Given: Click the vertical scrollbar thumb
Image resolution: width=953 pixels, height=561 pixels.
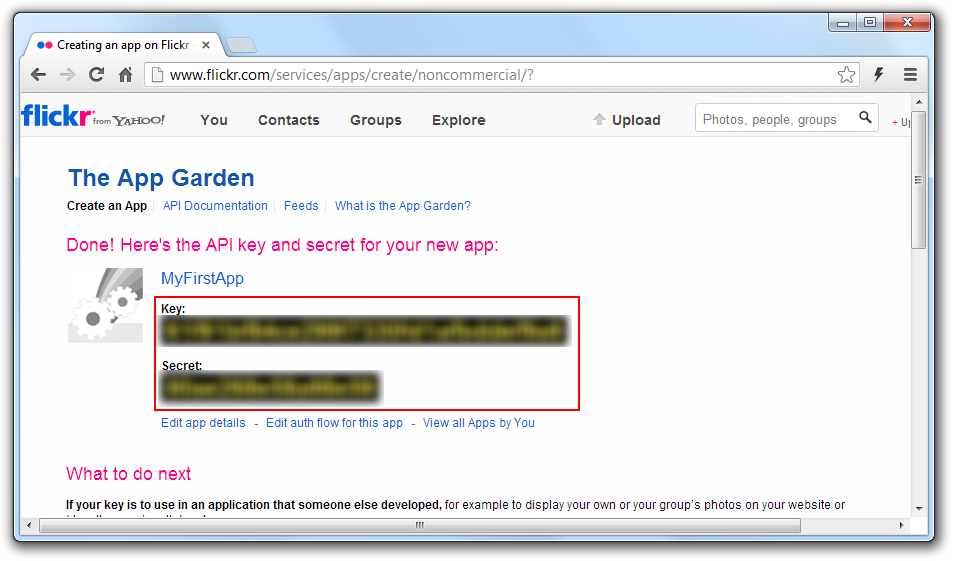Looking at the screenshot, I should 918,179.
